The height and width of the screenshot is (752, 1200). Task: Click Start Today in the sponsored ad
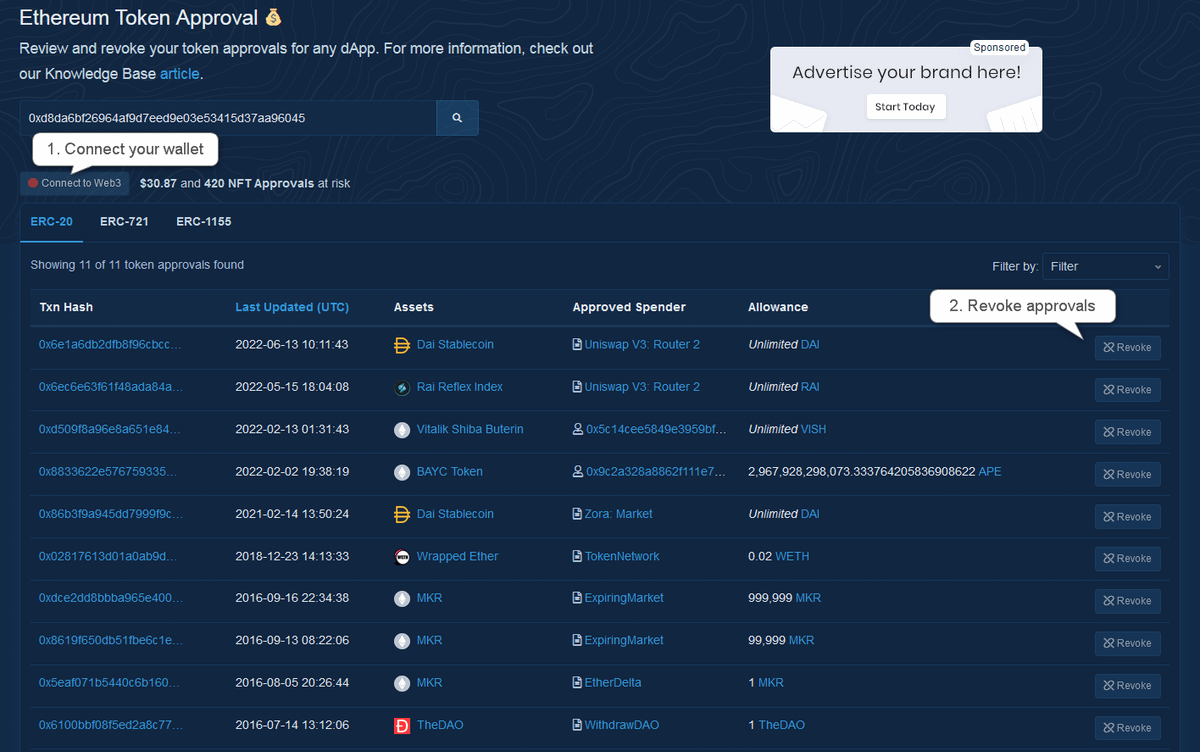[905, 107]
